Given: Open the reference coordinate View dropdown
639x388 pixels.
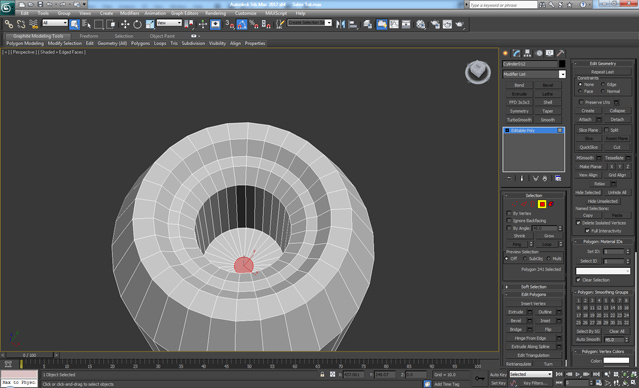Looking at the screenshot, I should pyautogui.click(x=169, y=23).
